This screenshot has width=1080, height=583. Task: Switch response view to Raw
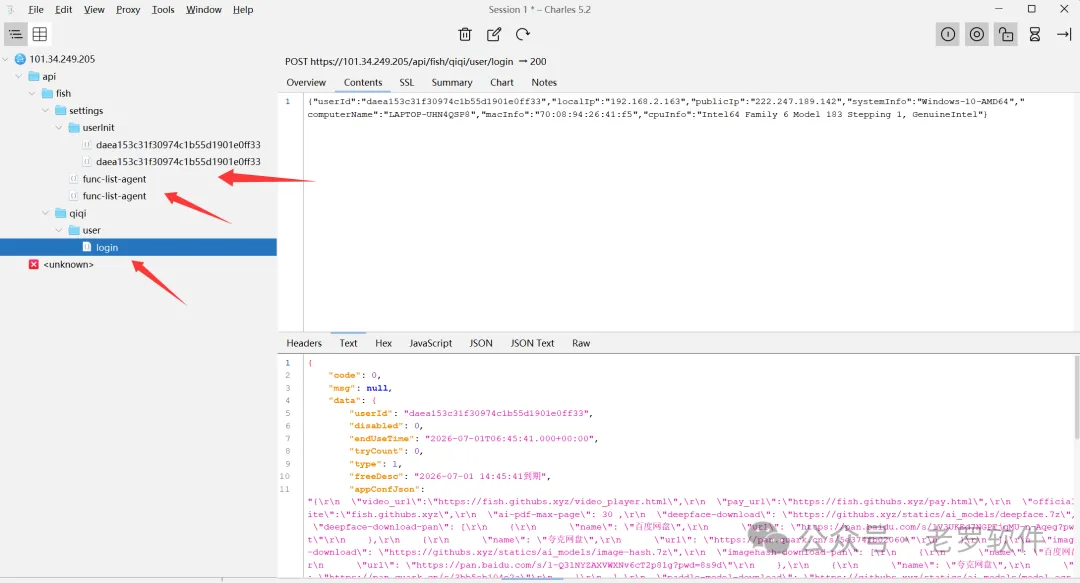[x=581, y=343]
